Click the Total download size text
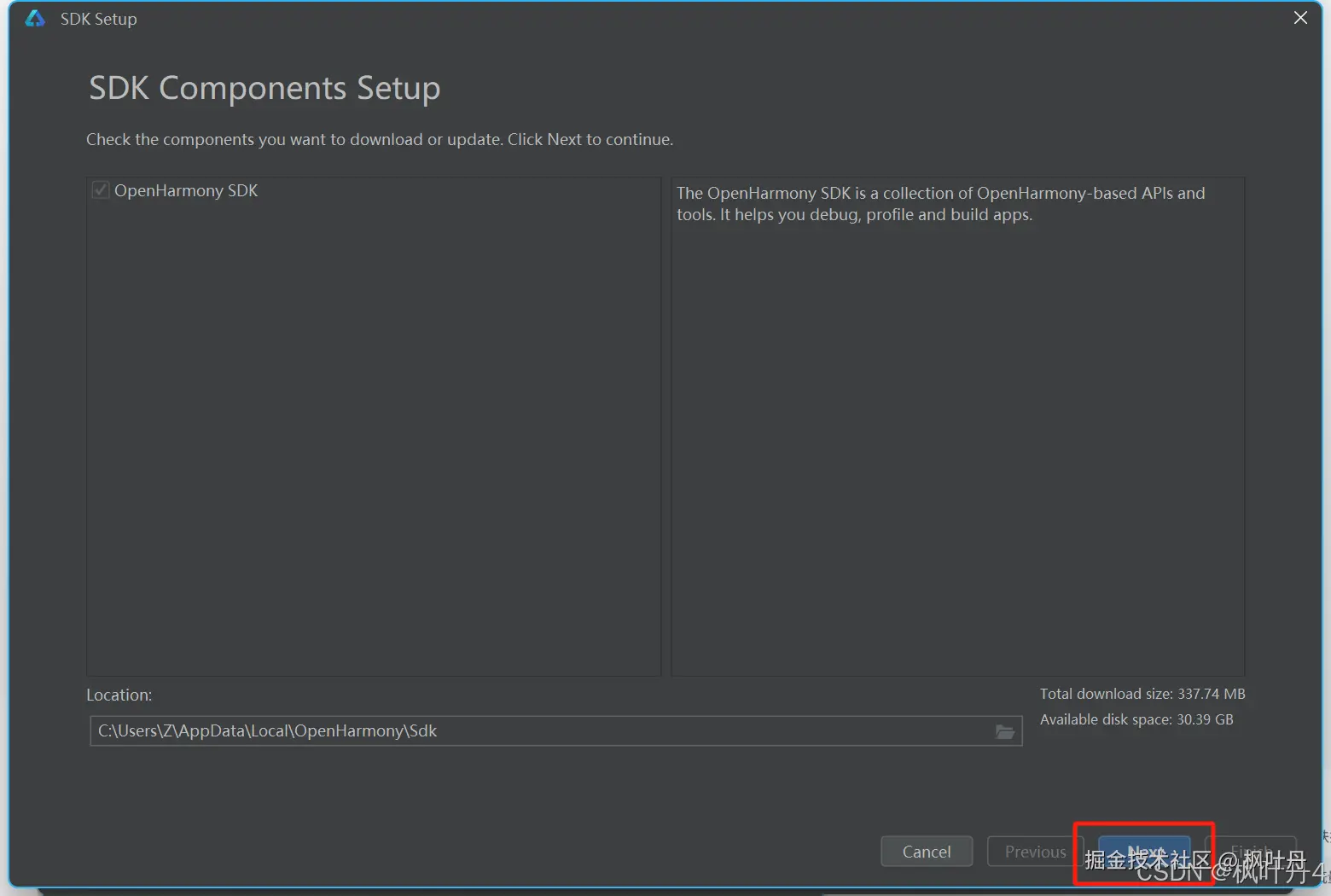The width and height of the screenshot is (1331, 896). [x=1142, y=694]
